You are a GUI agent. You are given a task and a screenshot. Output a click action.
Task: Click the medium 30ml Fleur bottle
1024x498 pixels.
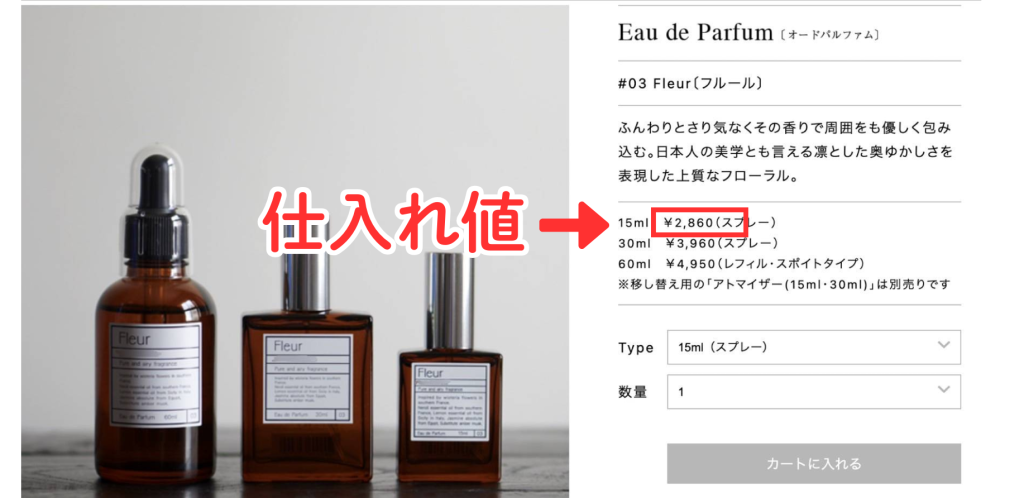pyautogui.click(x=308, y=366)
